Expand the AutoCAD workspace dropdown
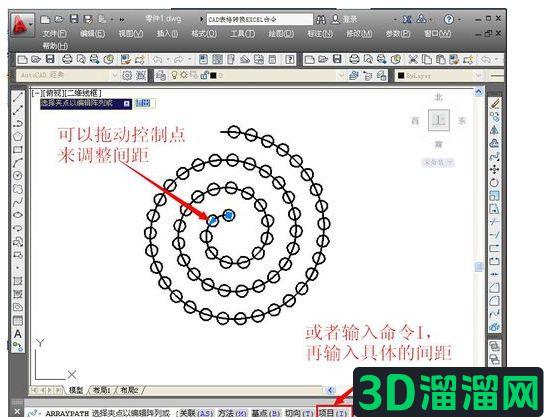This screenshot has width=544, height=417. [114, 75]
